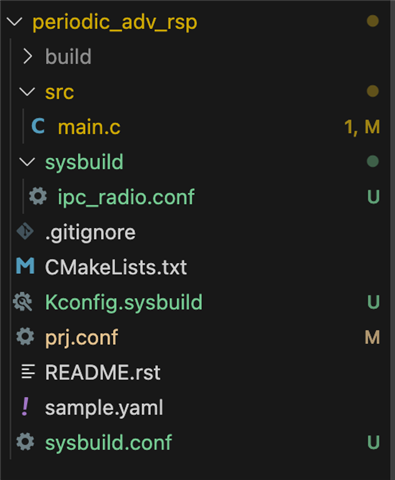Expand the build folder chevron

28,57
